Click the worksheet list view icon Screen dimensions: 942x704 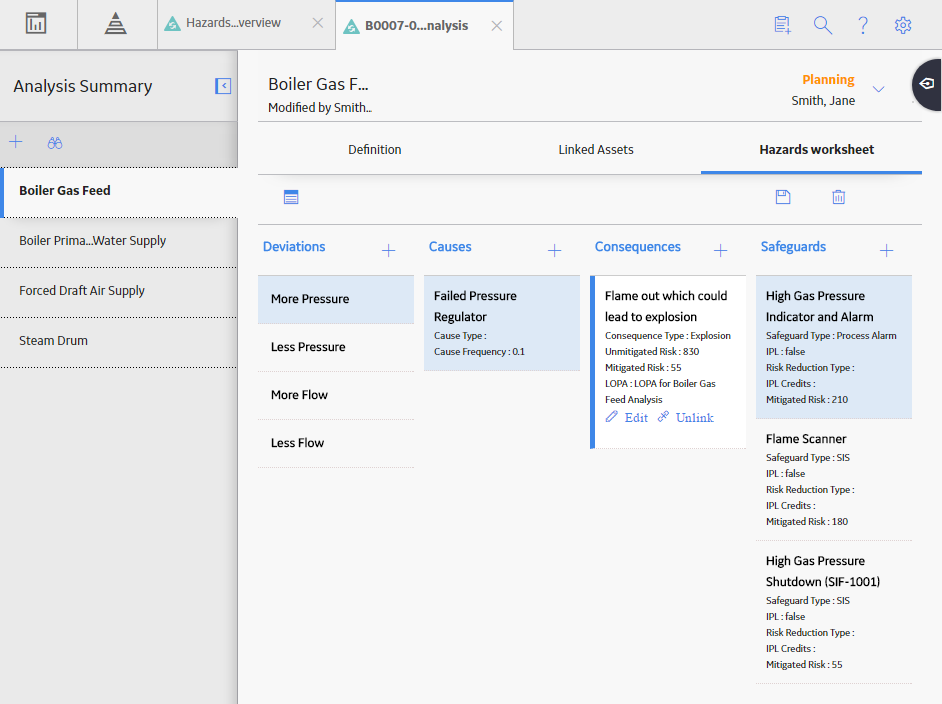(291, 197)
